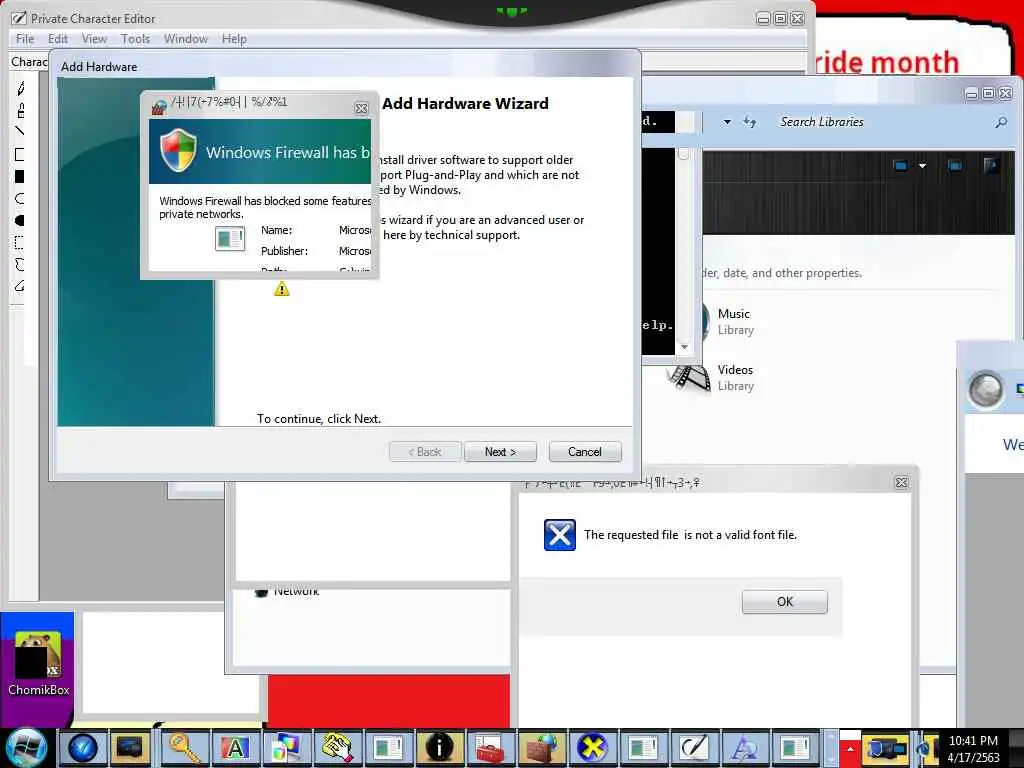Show hidden tray icons arrow
1024x768 pixels.
click(x=850, y=748)
